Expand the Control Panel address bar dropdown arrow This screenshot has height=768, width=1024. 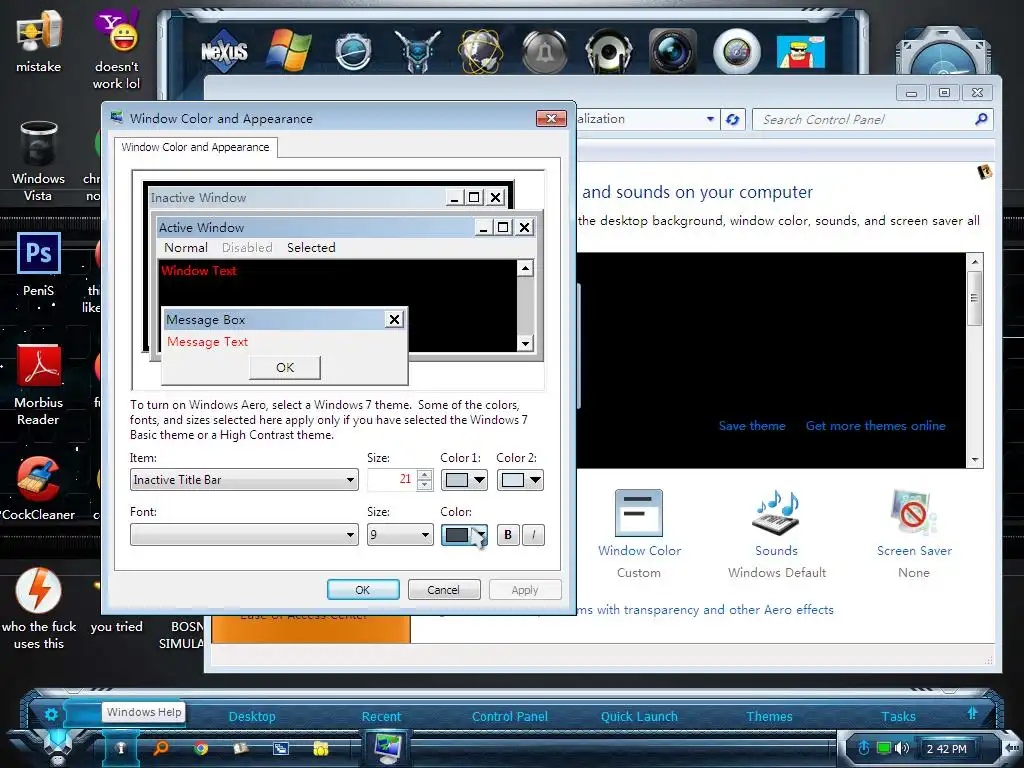710,120
